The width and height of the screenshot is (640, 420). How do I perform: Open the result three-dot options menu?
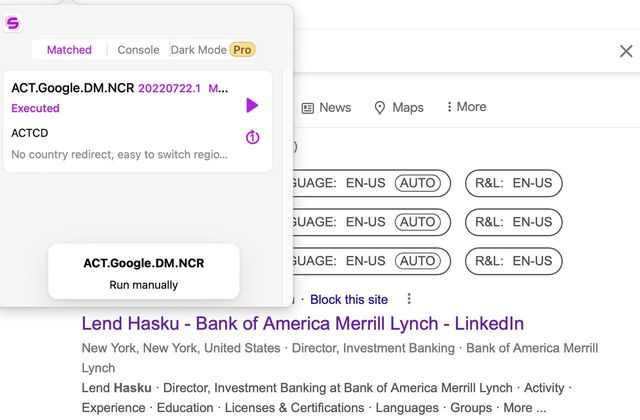pyautogui.click(x=409, y=299)
